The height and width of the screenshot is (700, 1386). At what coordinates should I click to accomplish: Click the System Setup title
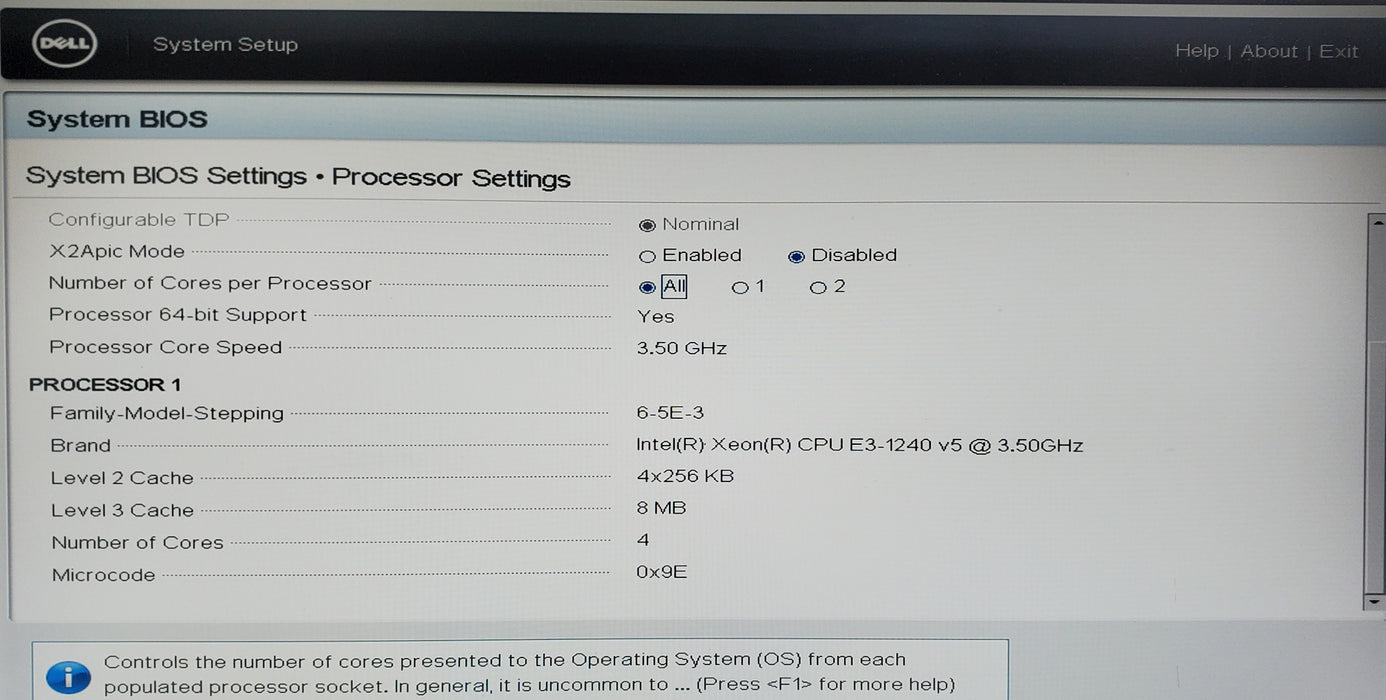point(225,45)
